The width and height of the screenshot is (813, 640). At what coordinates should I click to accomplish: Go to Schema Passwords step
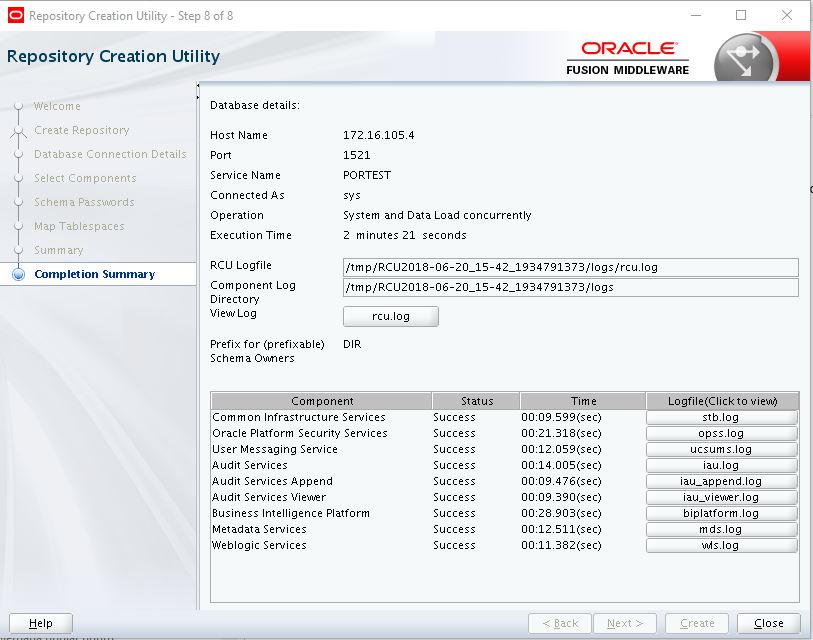click(84, 202)
